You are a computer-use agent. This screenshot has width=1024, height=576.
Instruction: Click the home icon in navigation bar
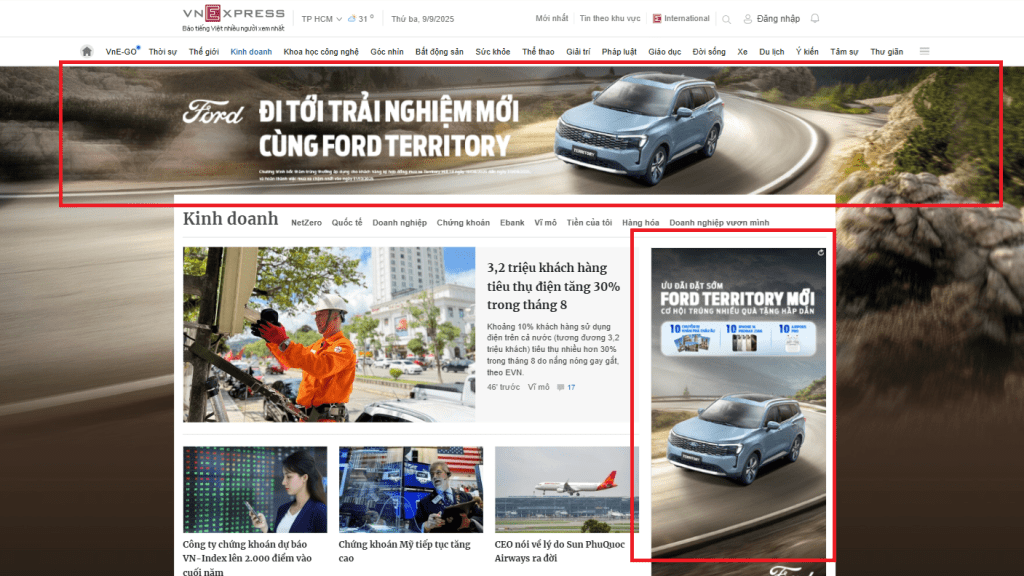tap(87, 51)
